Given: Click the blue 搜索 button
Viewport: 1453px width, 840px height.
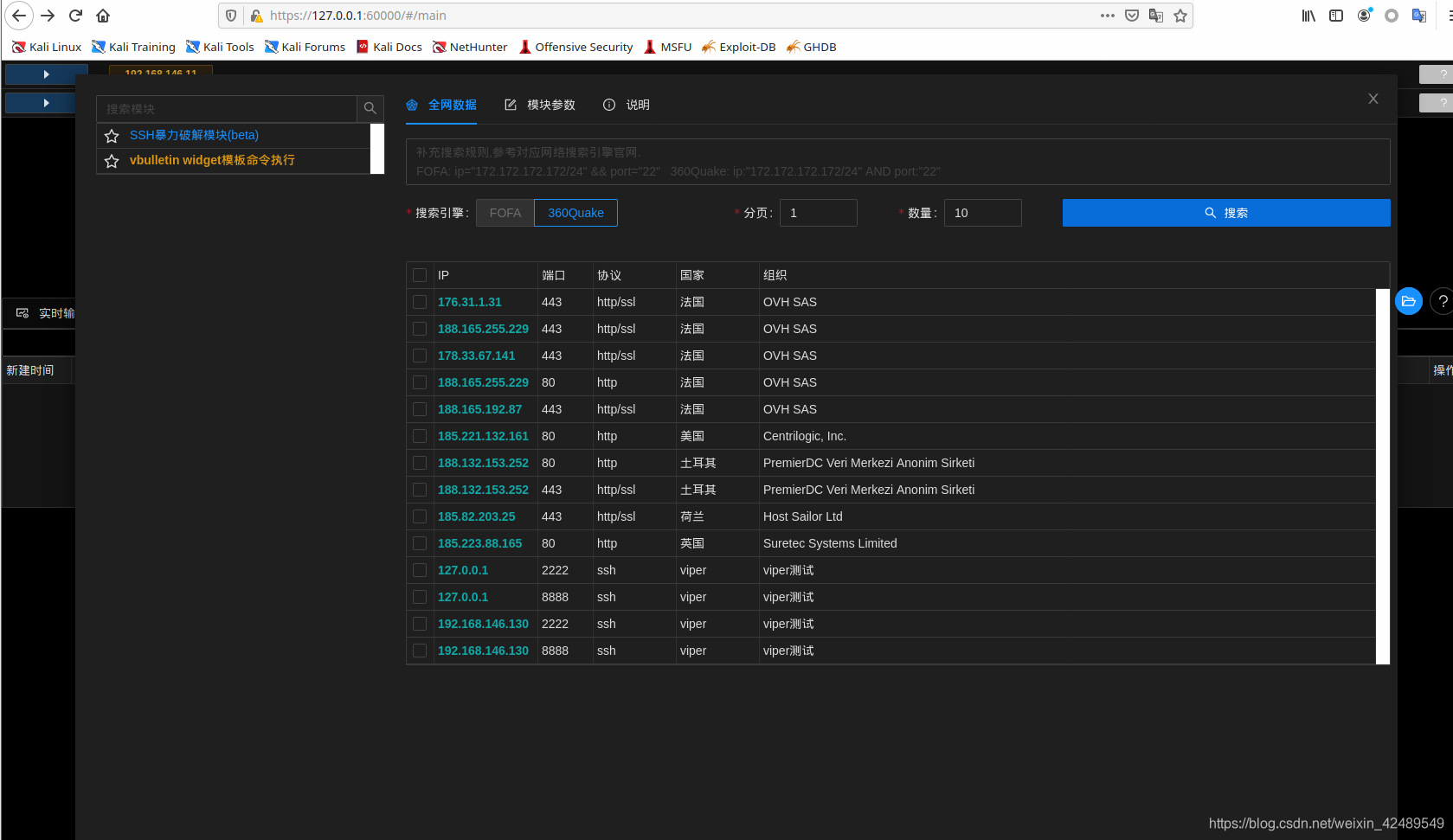Looking at the screenshot, I should pyautogui.click(x=1226, y=213).
